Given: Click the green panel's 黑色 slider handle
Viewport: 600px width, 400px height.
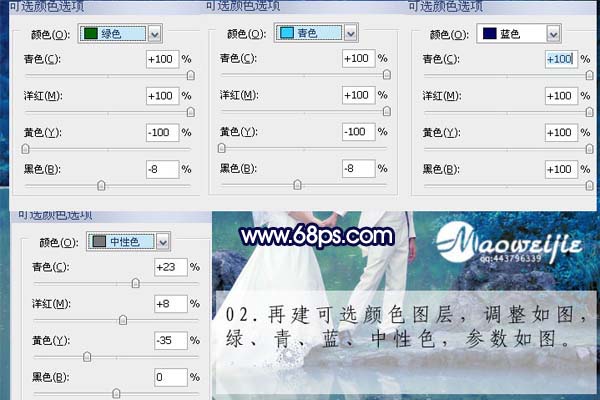Looking at the screenshot, I should click(x=102, y=185).
